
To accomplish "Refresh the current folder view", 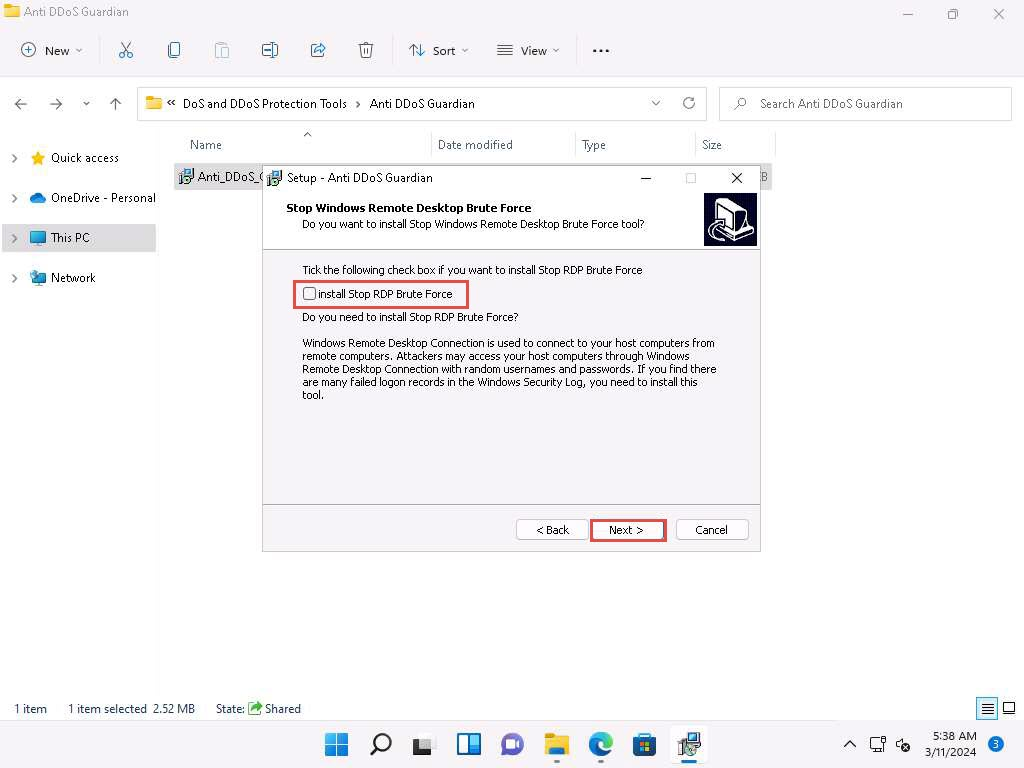I will (x=688, y=103).
